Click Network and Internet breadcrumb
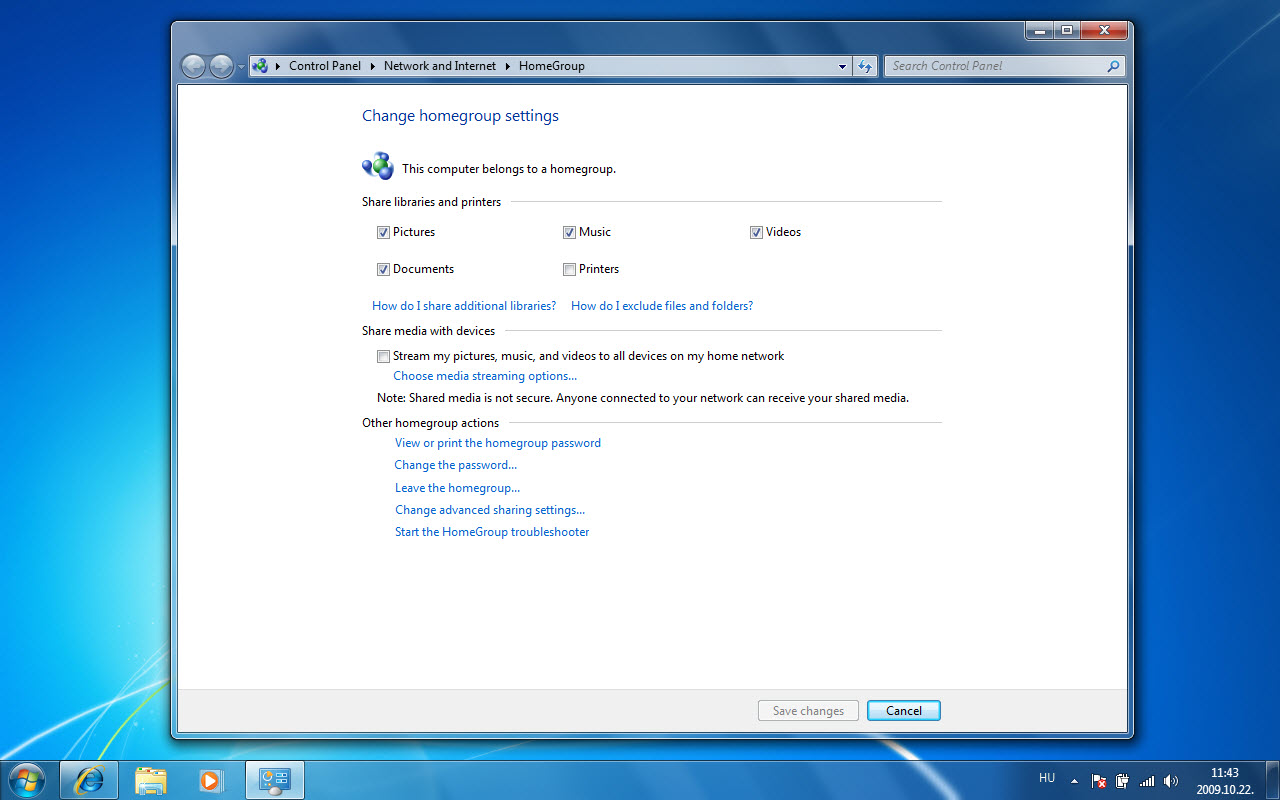The height and width of the screenshot is (800, 1280). pos(439,66)
